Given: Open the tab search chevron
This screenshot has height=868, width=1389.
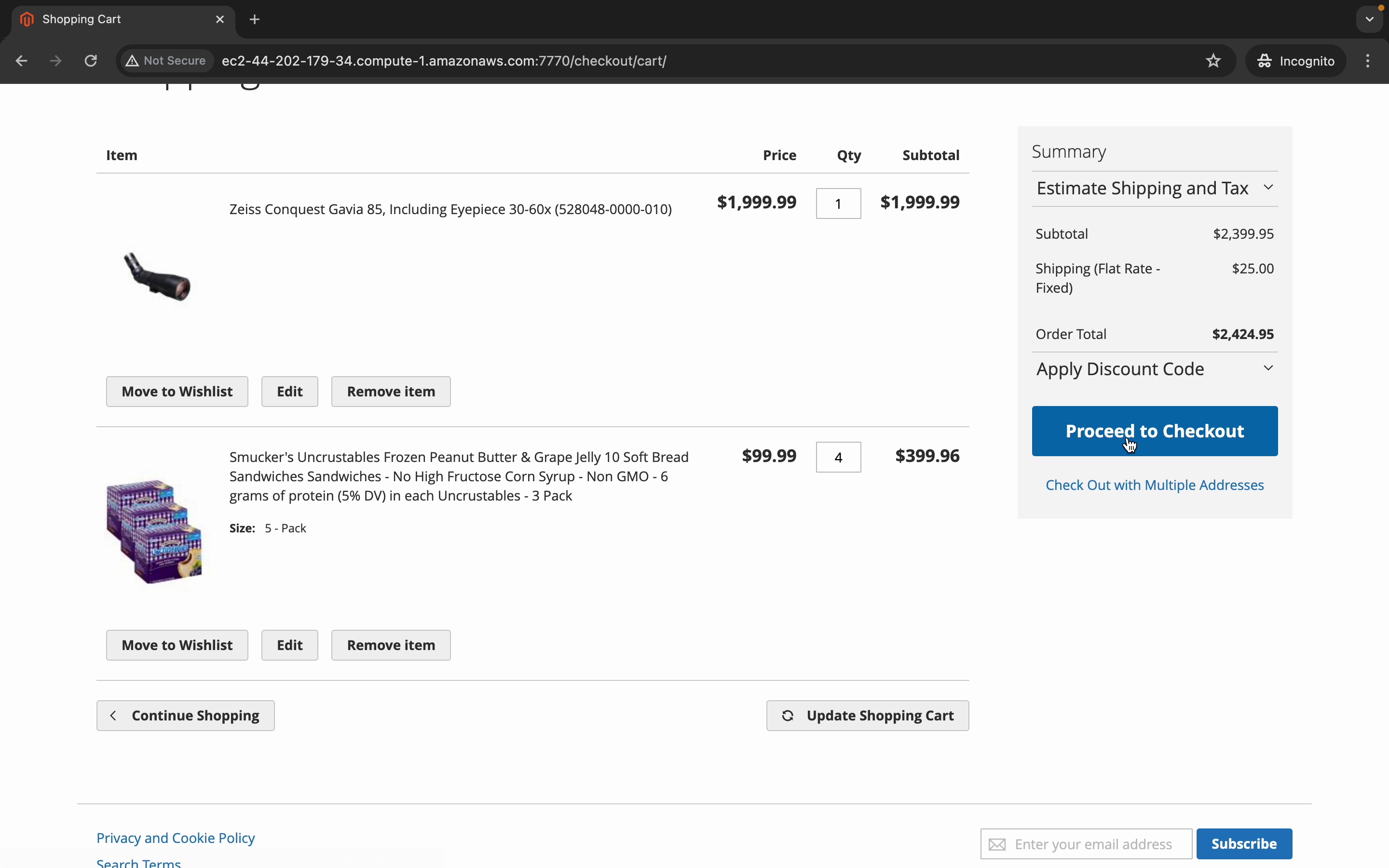Looking at the screenshot, I should (x=1370, y=19).
